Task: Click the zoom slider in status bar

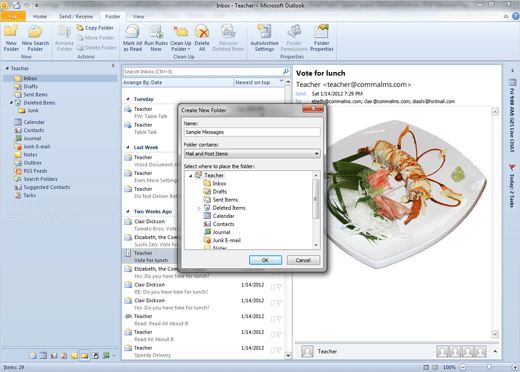Action: (489, 367)
